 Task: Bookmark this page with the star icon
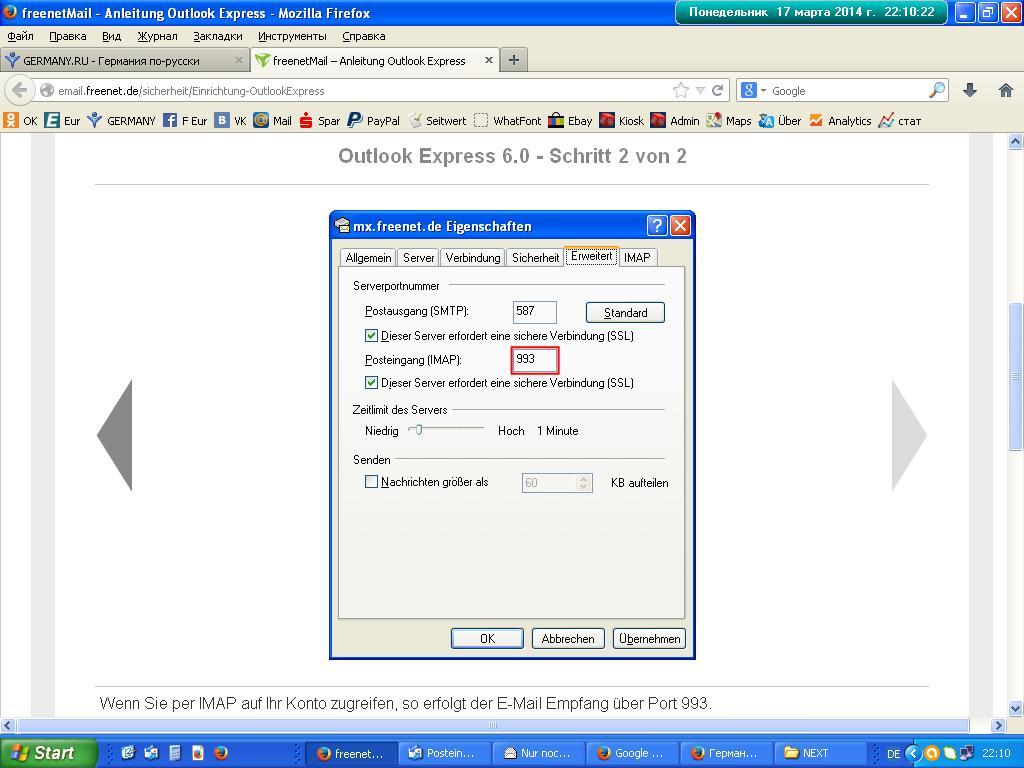pyautogui.click(x=680, y=90)
